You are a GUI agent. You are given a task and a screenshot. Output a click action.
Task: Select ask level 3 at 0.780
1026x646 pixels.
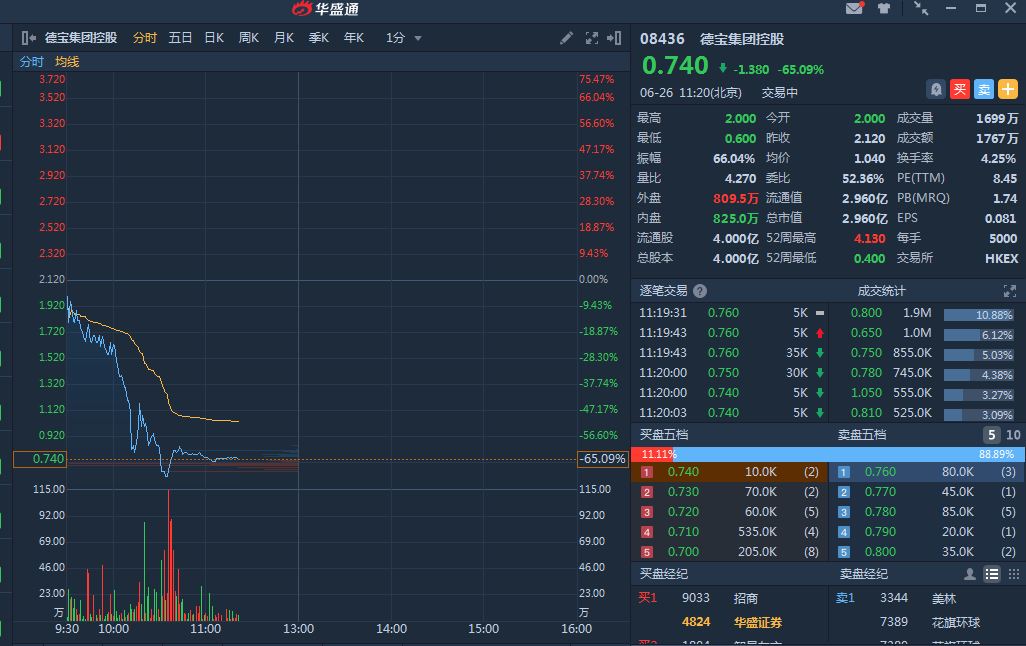(927, 512)
